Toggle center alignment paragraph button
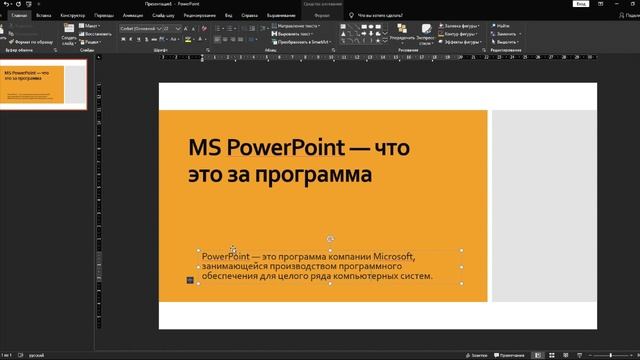The image size is (640, 360). tap(225, 40)
